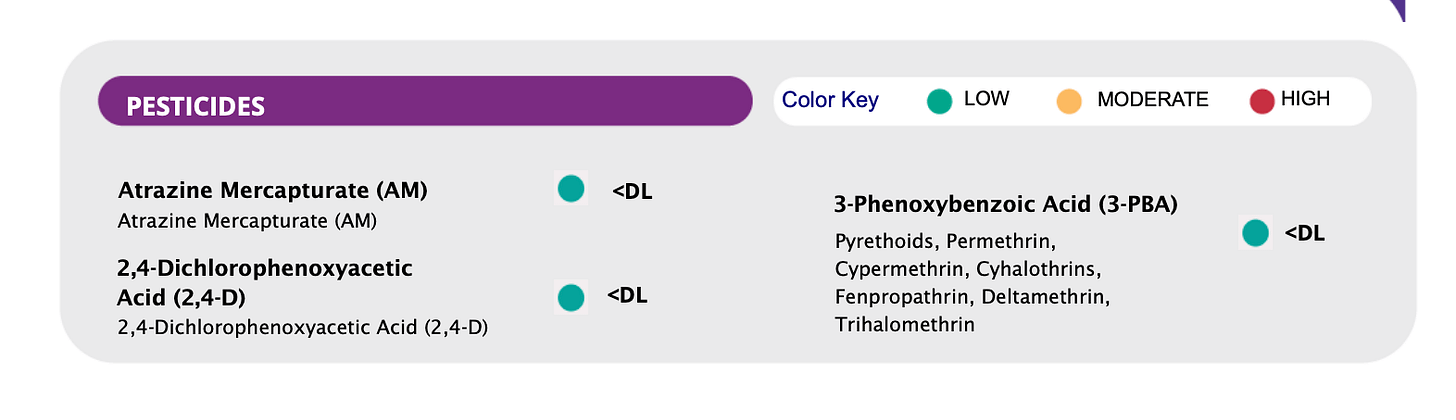Click the green indicator beside 3-PBA
This screenshot has height=420, width=1456.
tap(1254, 233)
